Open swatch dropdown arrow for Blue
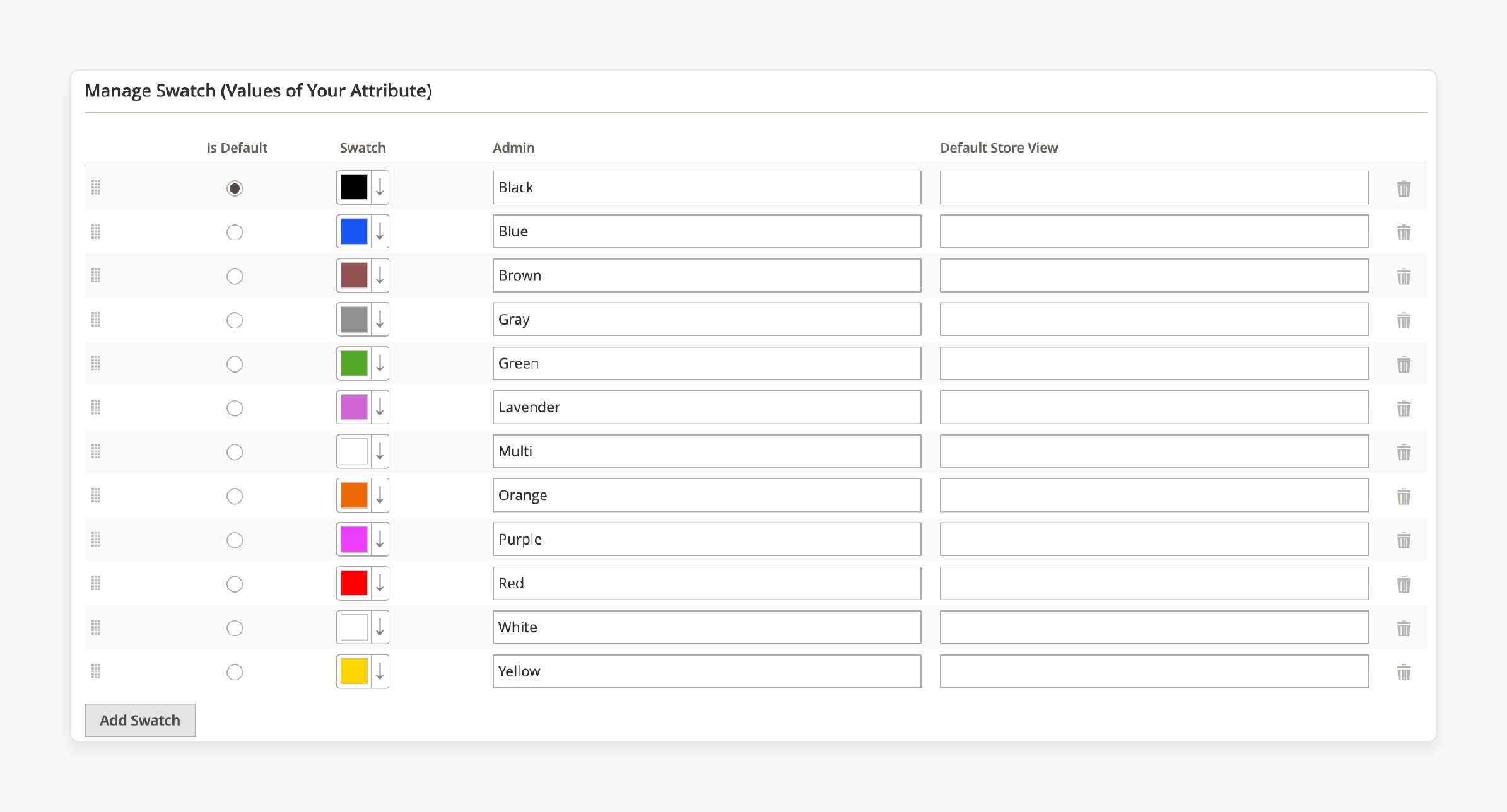 pyautogui.click(x=380, y=231)
